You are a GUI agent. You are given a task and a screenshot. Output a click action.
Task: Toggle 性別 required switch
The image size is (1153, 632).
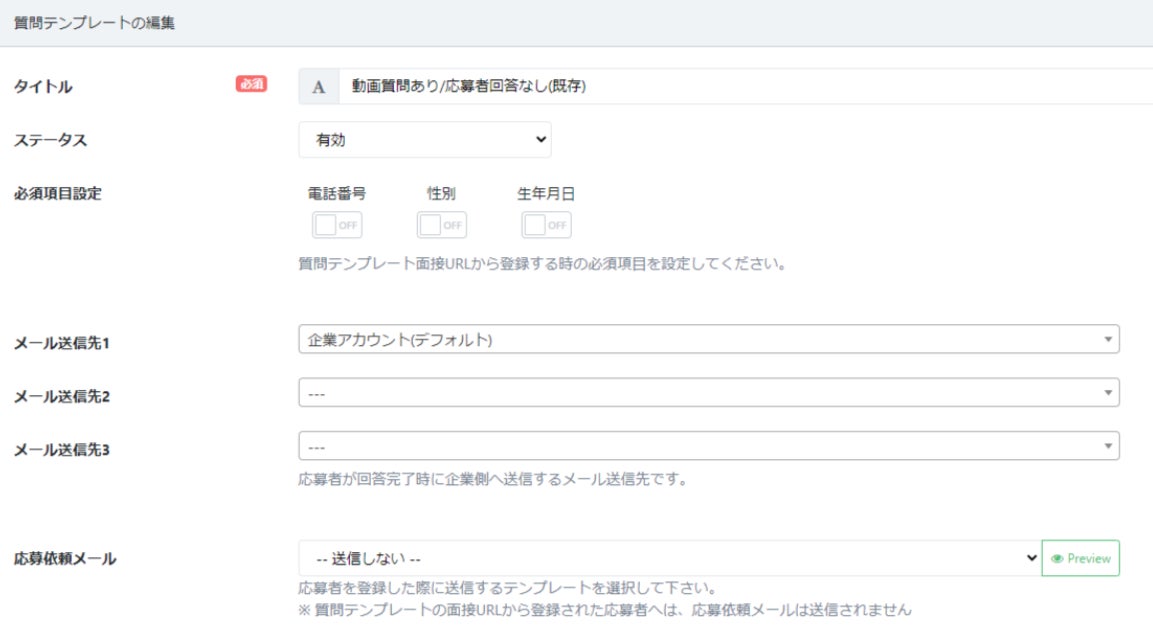442,225
